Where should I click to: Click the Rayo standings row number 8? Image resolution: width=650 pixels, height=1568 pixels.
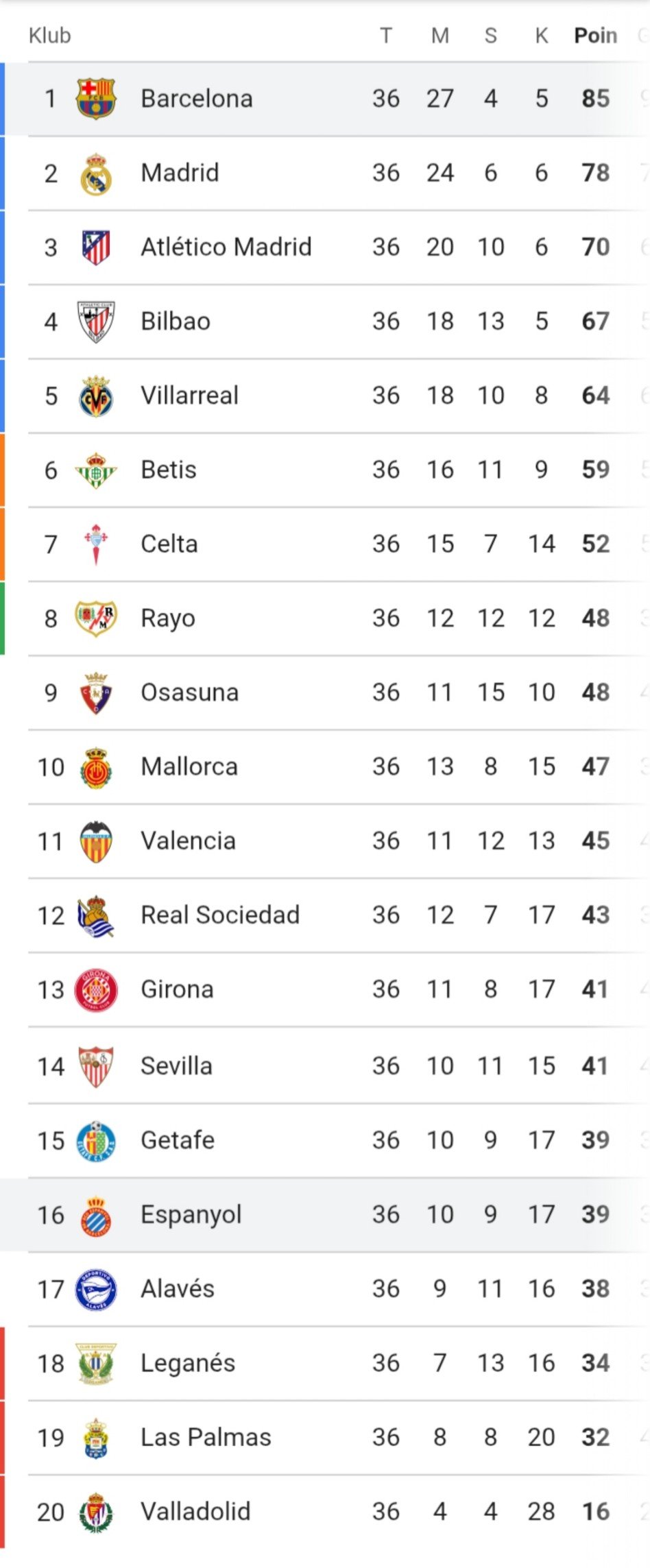pos(51,619)
